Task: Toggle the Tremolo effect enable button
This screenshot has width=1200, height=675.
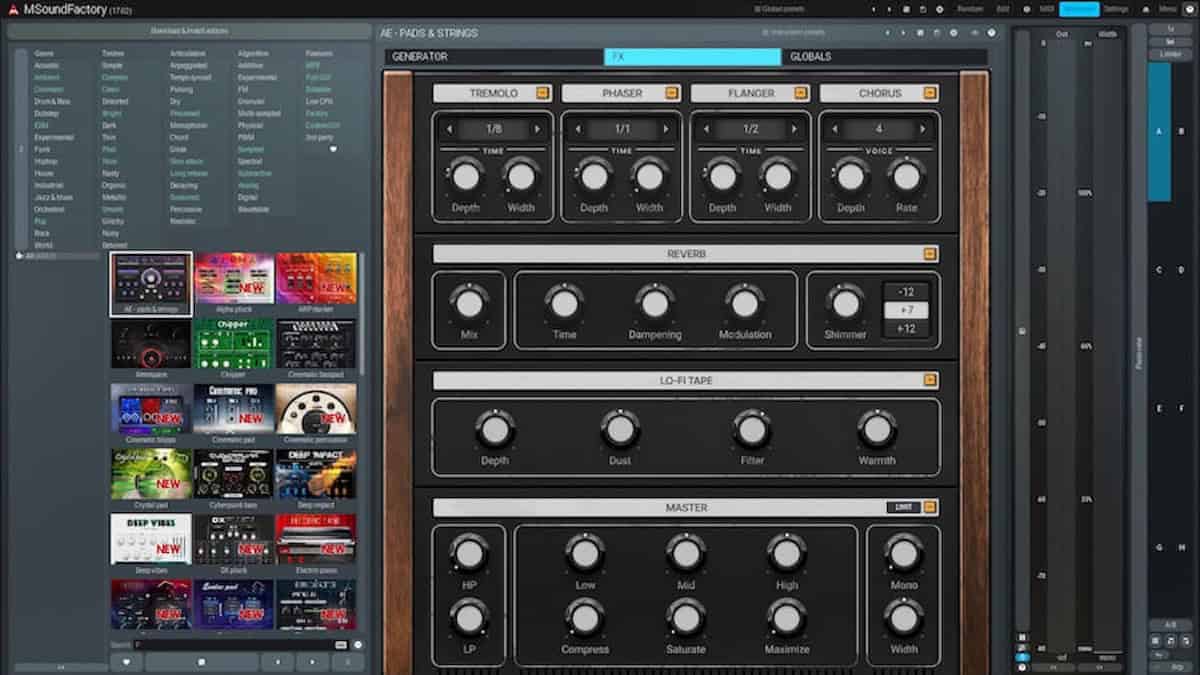Action: click(x=542, y=93)
